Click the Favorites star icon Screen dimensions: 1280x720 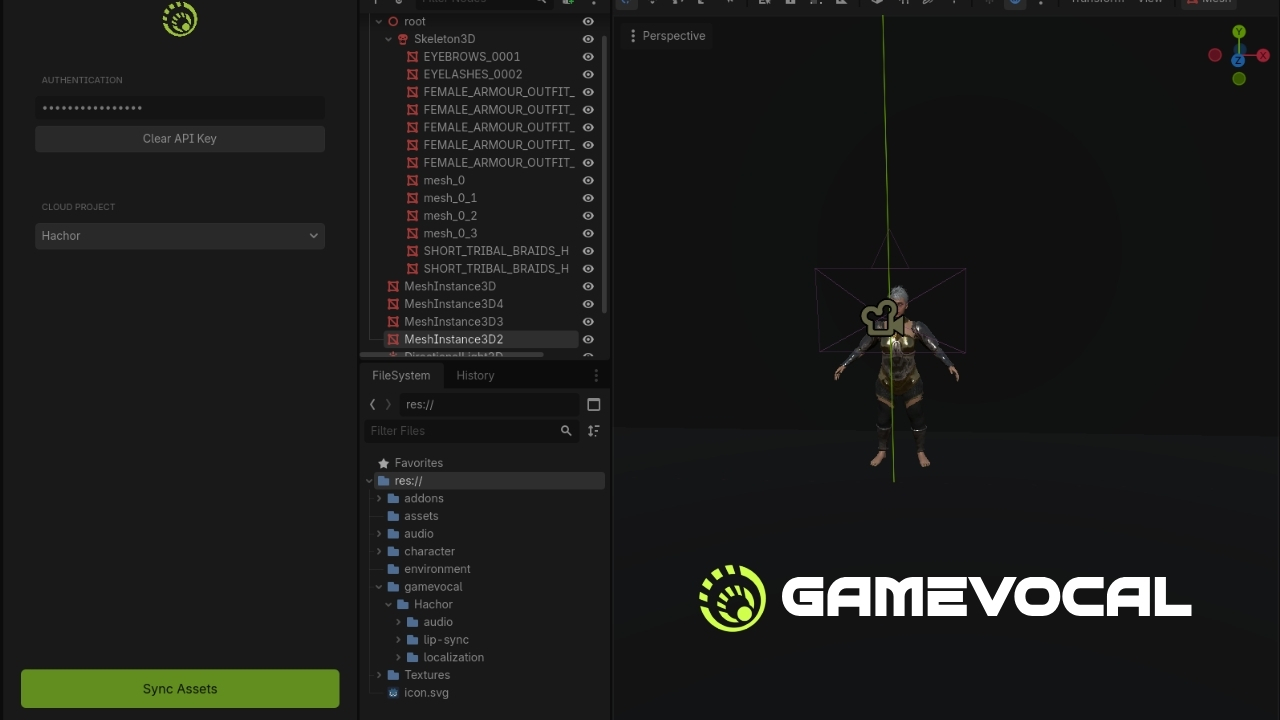pos(383,463)
